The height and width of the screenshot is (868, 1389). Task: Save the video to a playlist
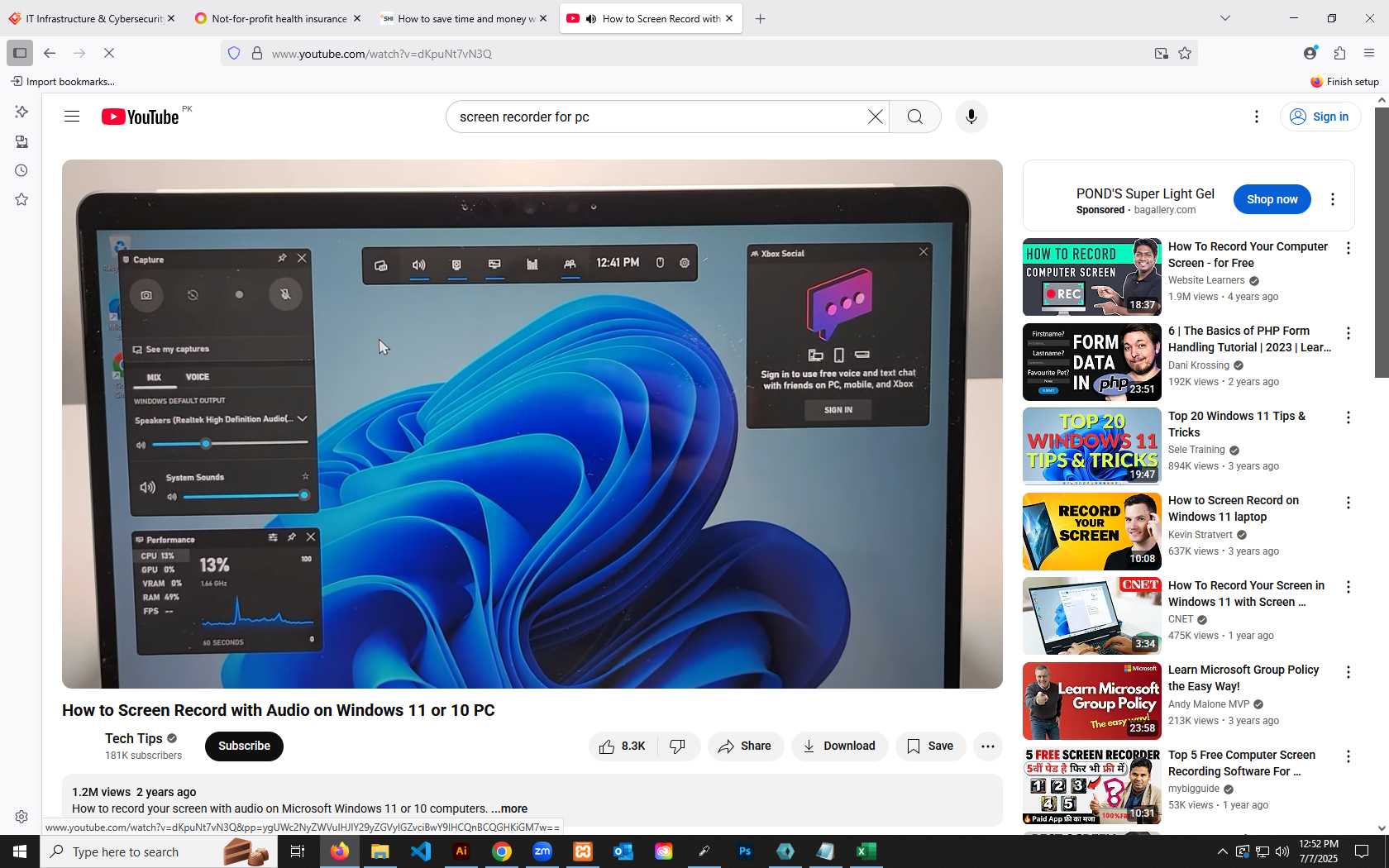[x=930, y=746]
